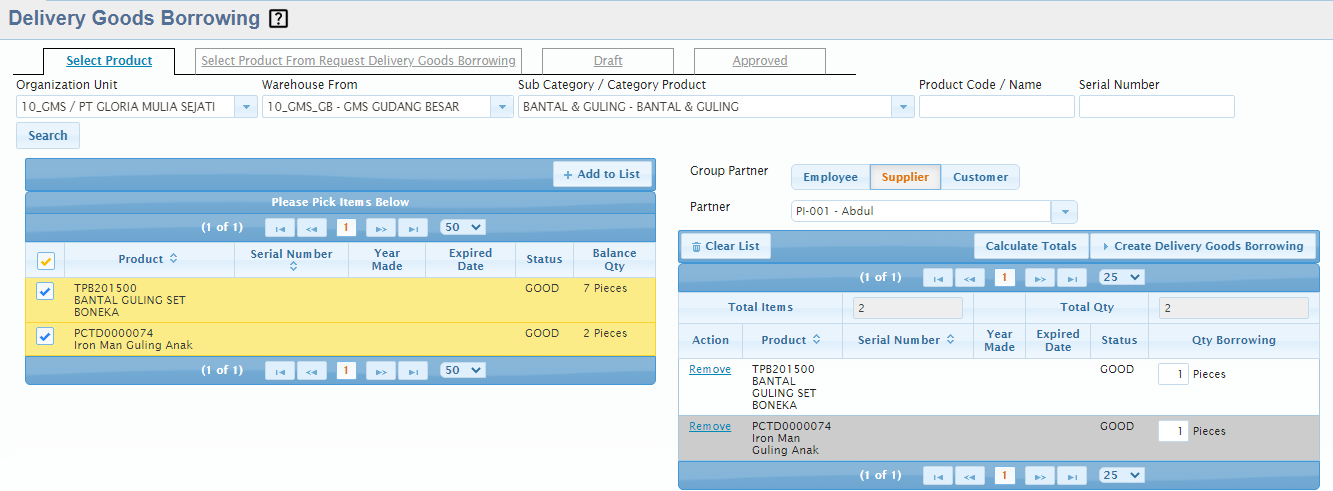
Task: Remove PCTD0000074 from the borrowing list
Action: tap(710, 426)
